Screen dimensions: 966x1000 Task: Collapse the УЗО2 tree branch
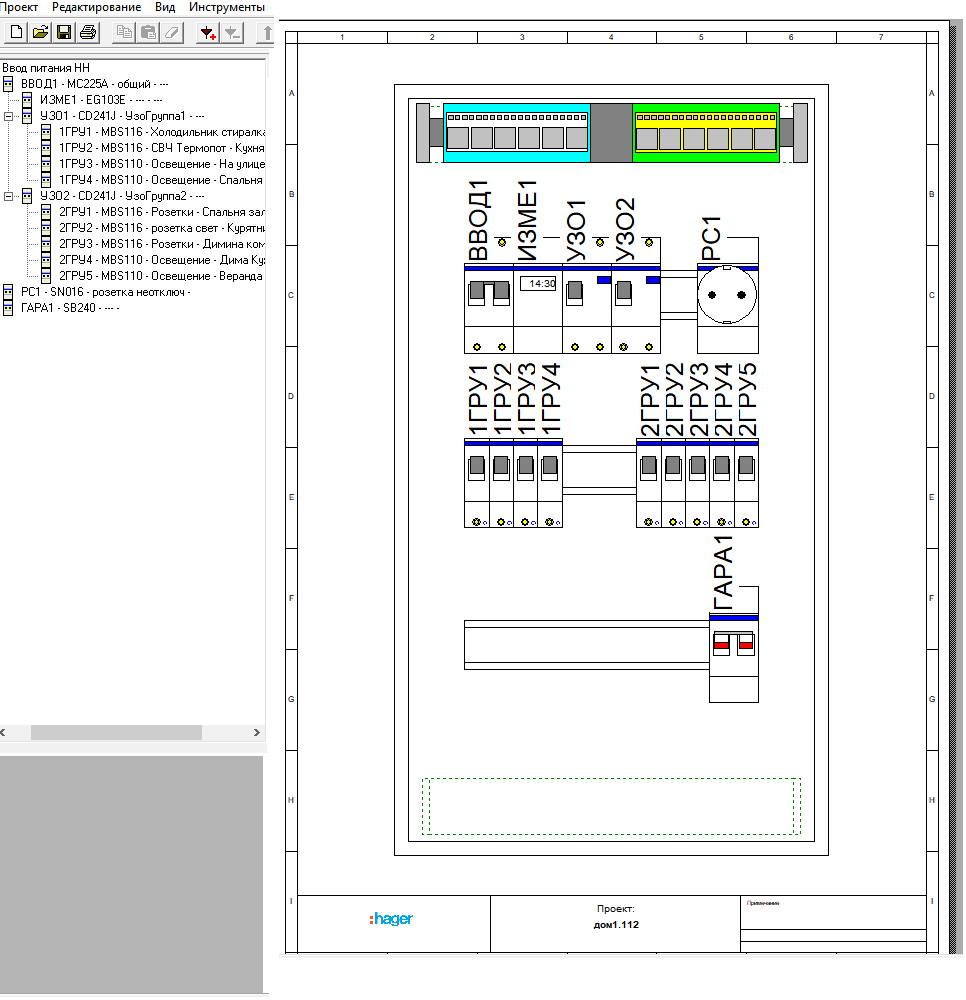coord(9,196)
